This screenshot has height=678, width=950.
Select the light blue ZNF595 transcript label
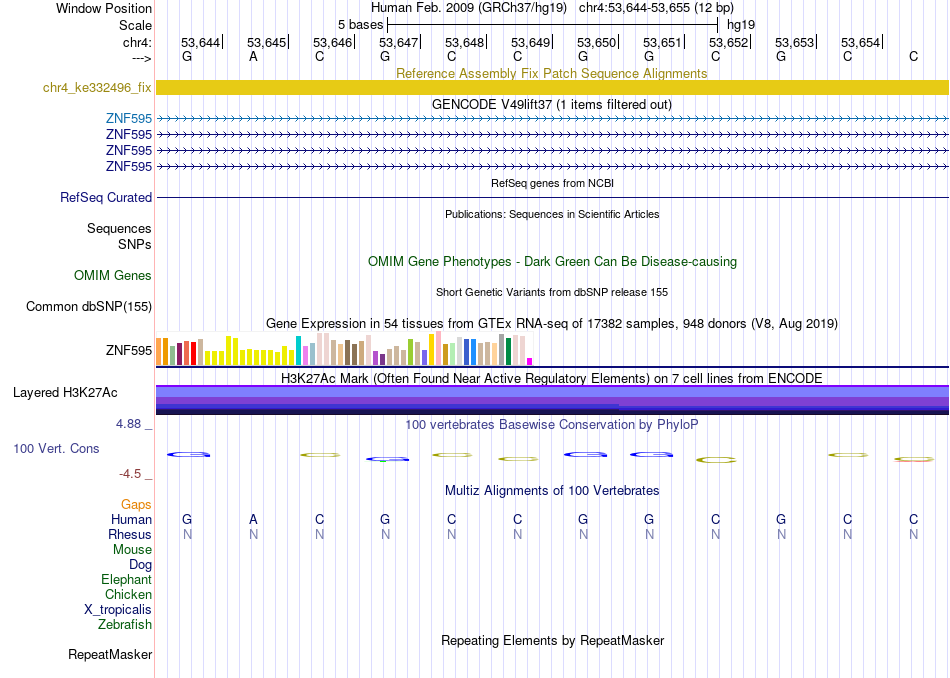click(x=128, y=118)
